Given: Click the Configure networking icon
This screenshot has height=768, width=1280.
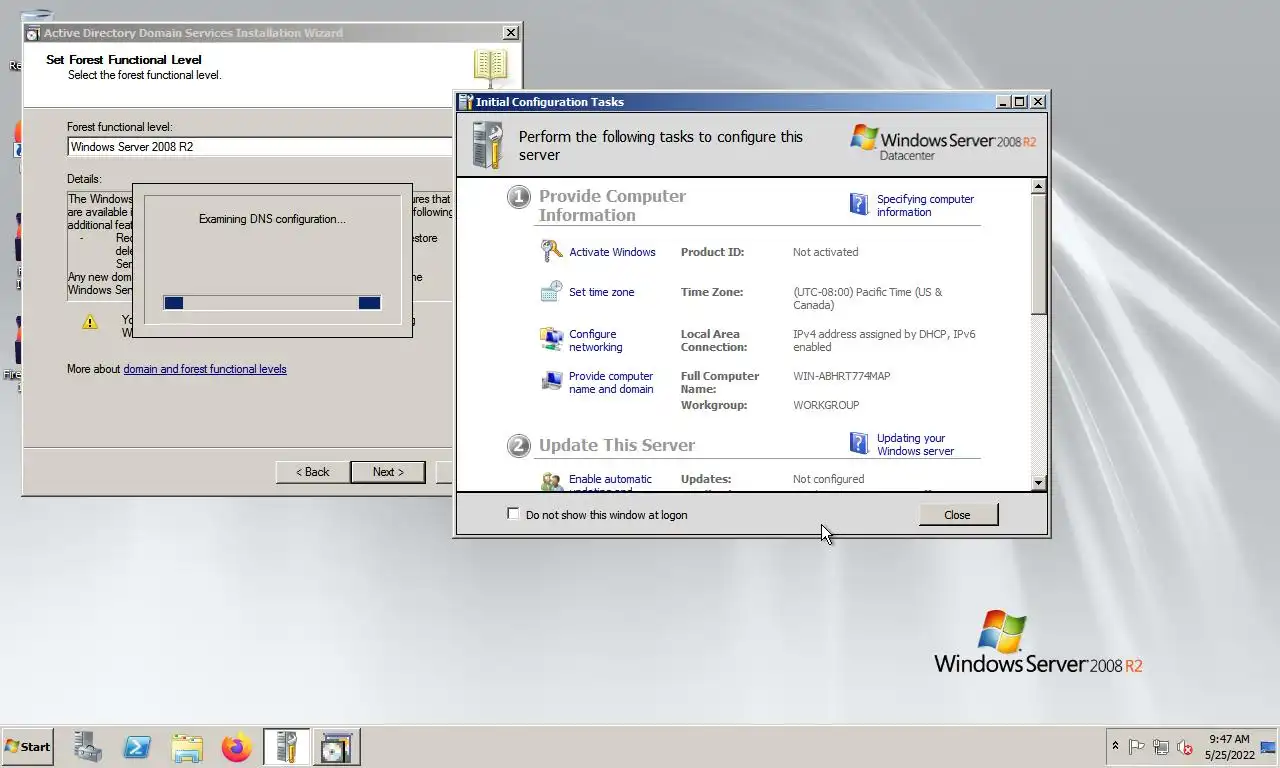Looking at the screenshot, I should tap(552, 339).
